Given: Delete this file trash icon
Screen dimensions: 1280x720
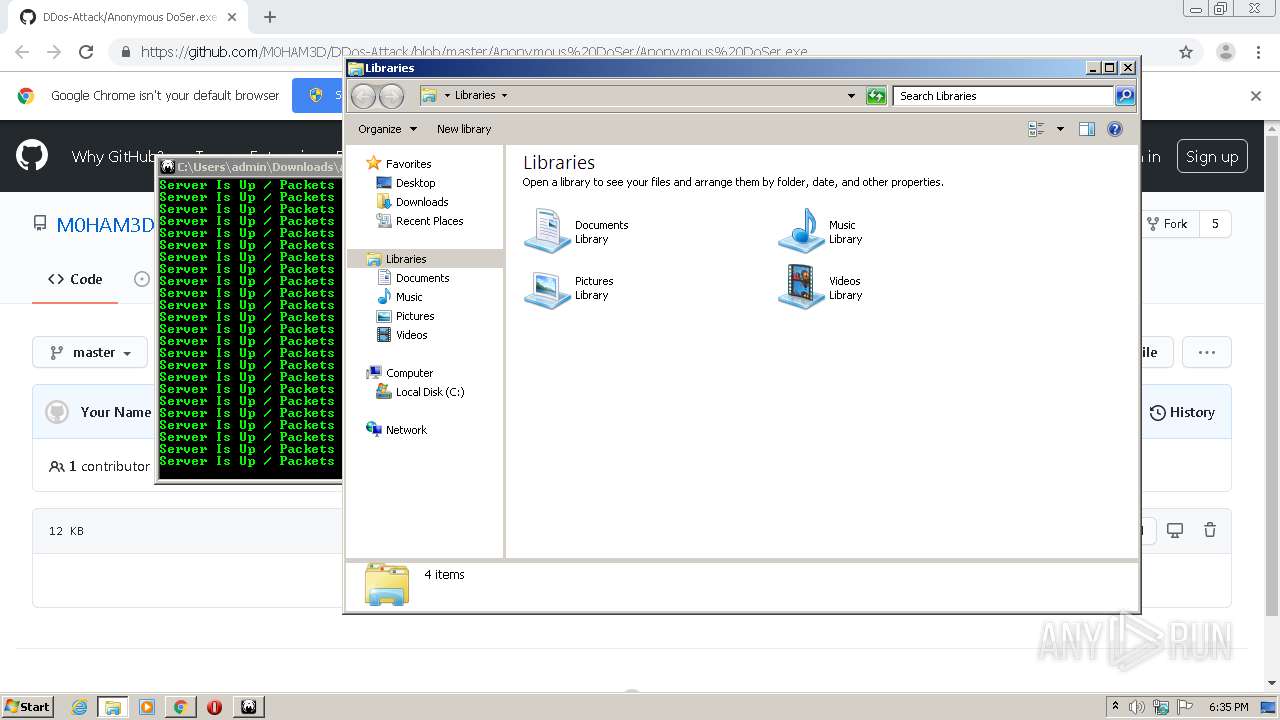Looking at the screenshot, I should [1210, 530].
